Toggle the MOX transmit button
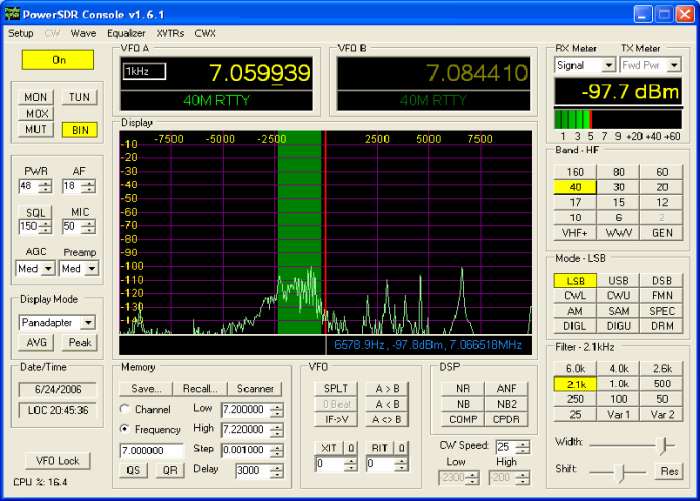Image resolution: width=700 pixels, height=501 pixels. [36, 113]
